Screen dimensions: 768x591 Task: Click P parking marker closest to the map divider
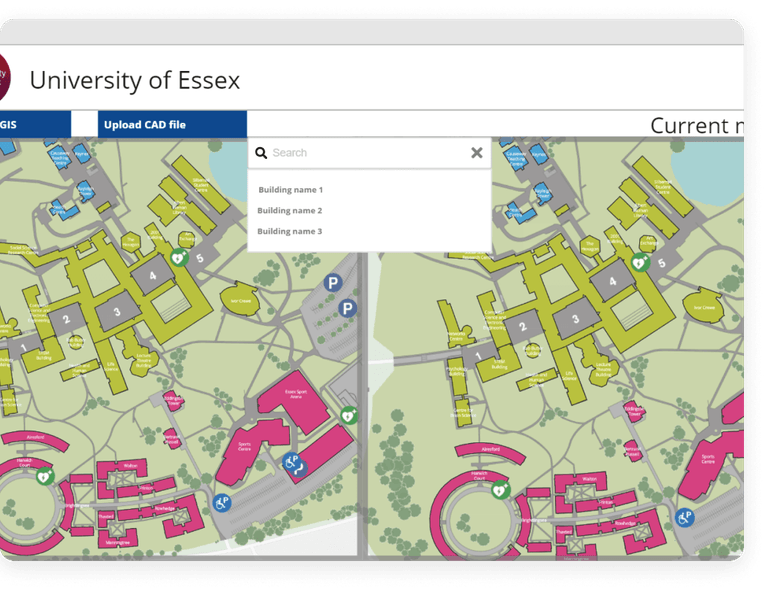click(x=347, y=308)
